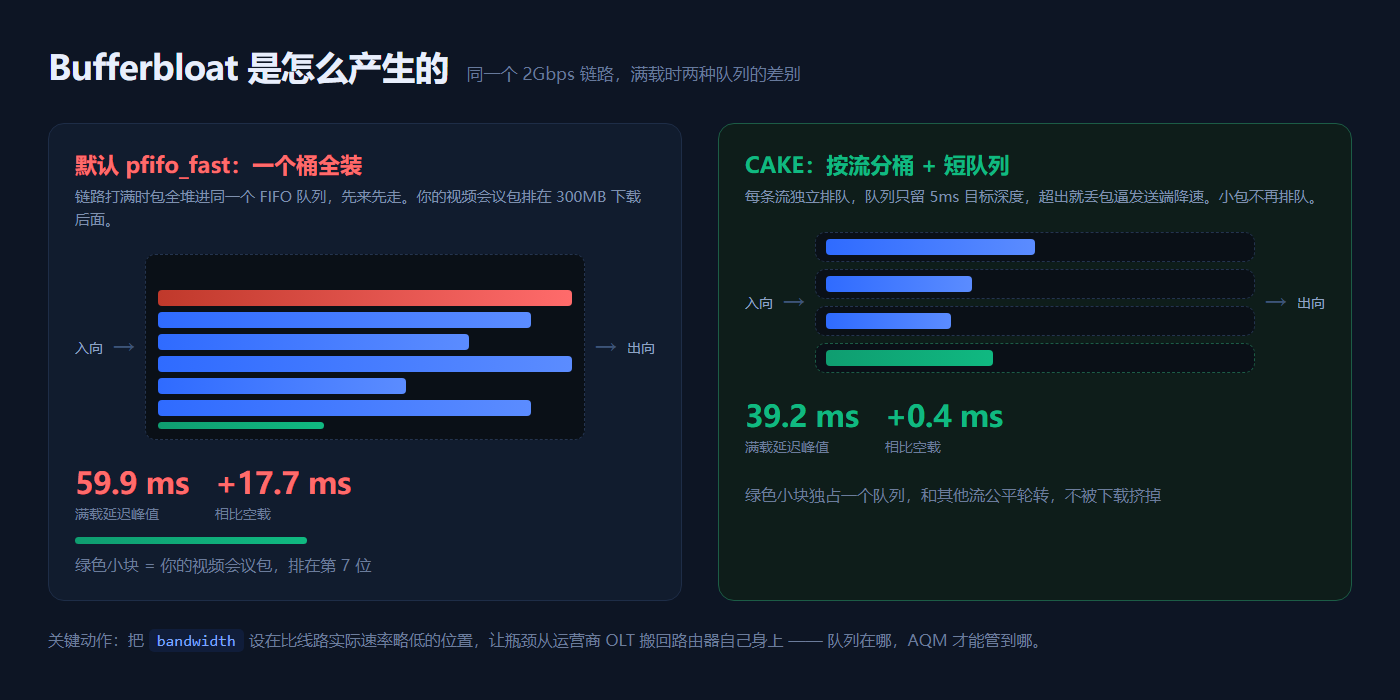This screenshot has width=1400, height=700.
Task: Click "相比空载" label under +17.7 ms
Action: [x=243, y=514]
